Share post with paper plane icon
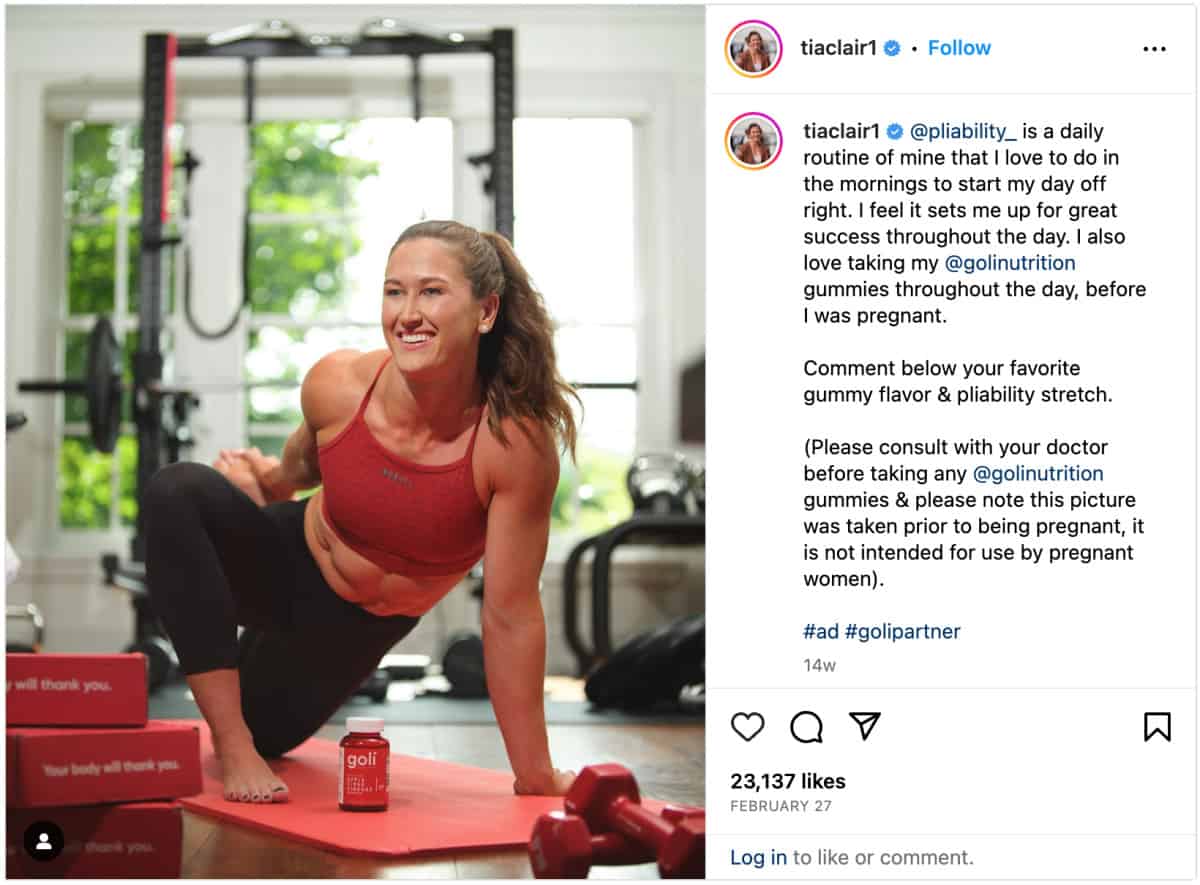 865,726
